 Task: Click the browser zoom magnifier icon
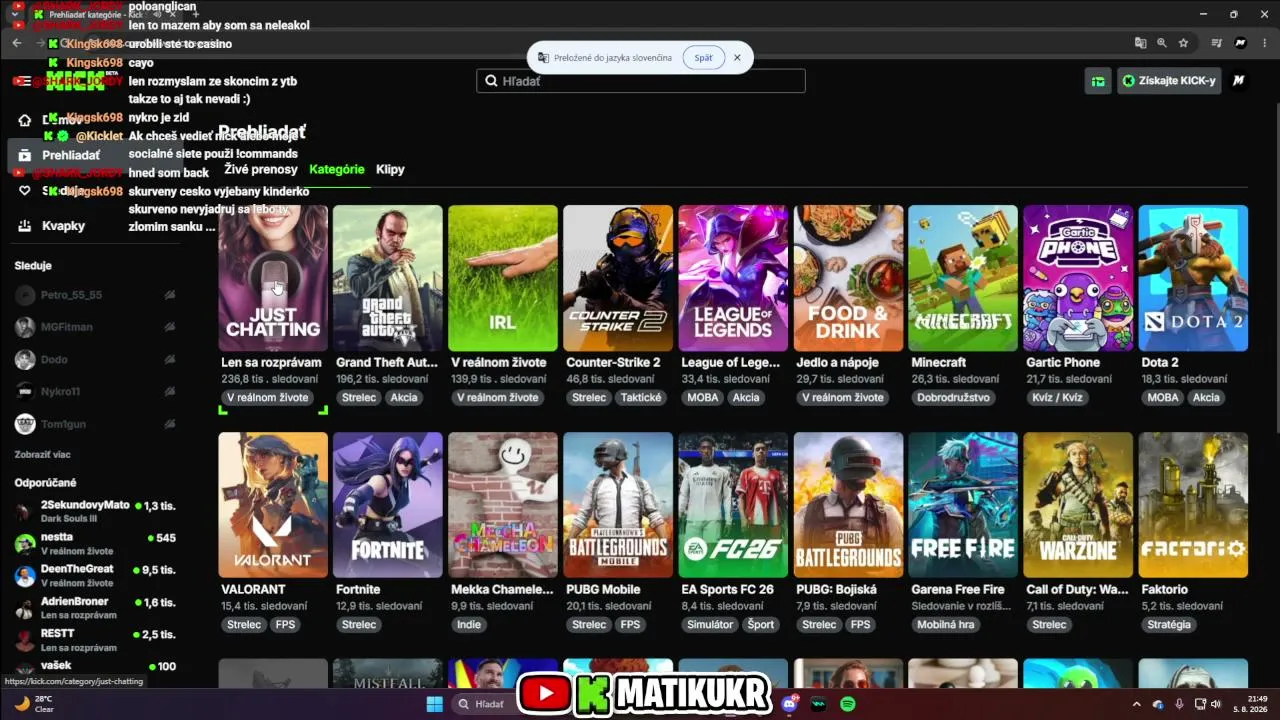[x=1162, y=43]
